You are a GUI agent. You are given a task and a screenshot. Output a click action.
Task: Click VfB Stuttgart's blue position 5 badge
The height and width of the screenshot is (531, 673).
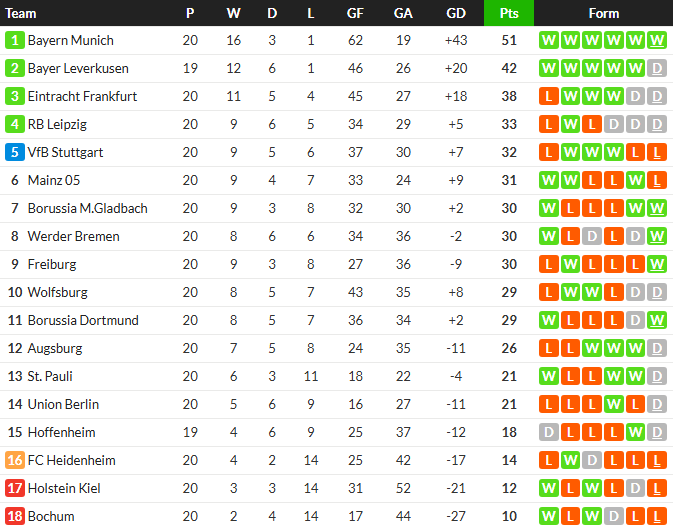(x=14, y=153)
